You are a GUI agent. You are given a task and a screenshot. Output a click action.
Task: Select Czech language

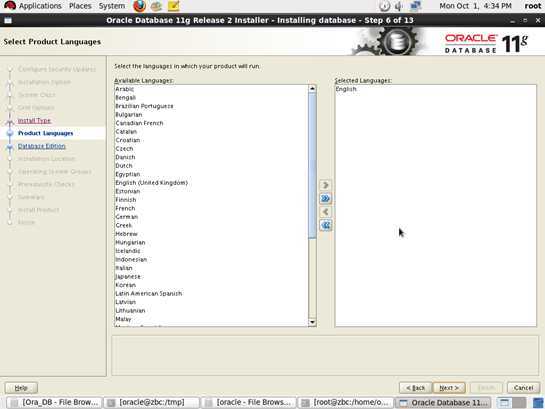[124, 149]
